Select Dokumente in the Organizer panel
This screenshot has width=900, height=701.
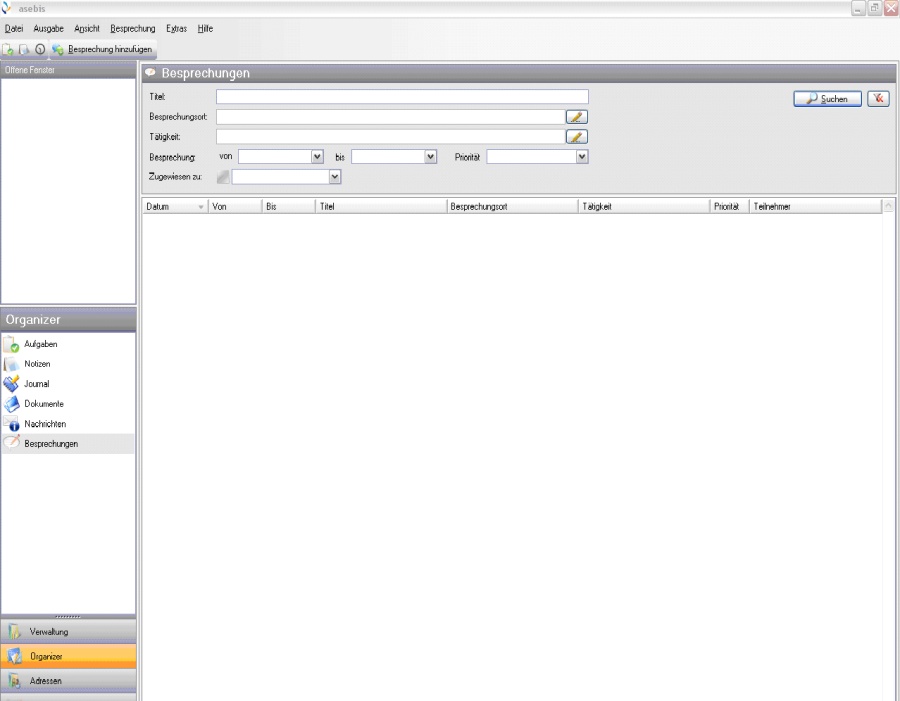coord(43,404)
